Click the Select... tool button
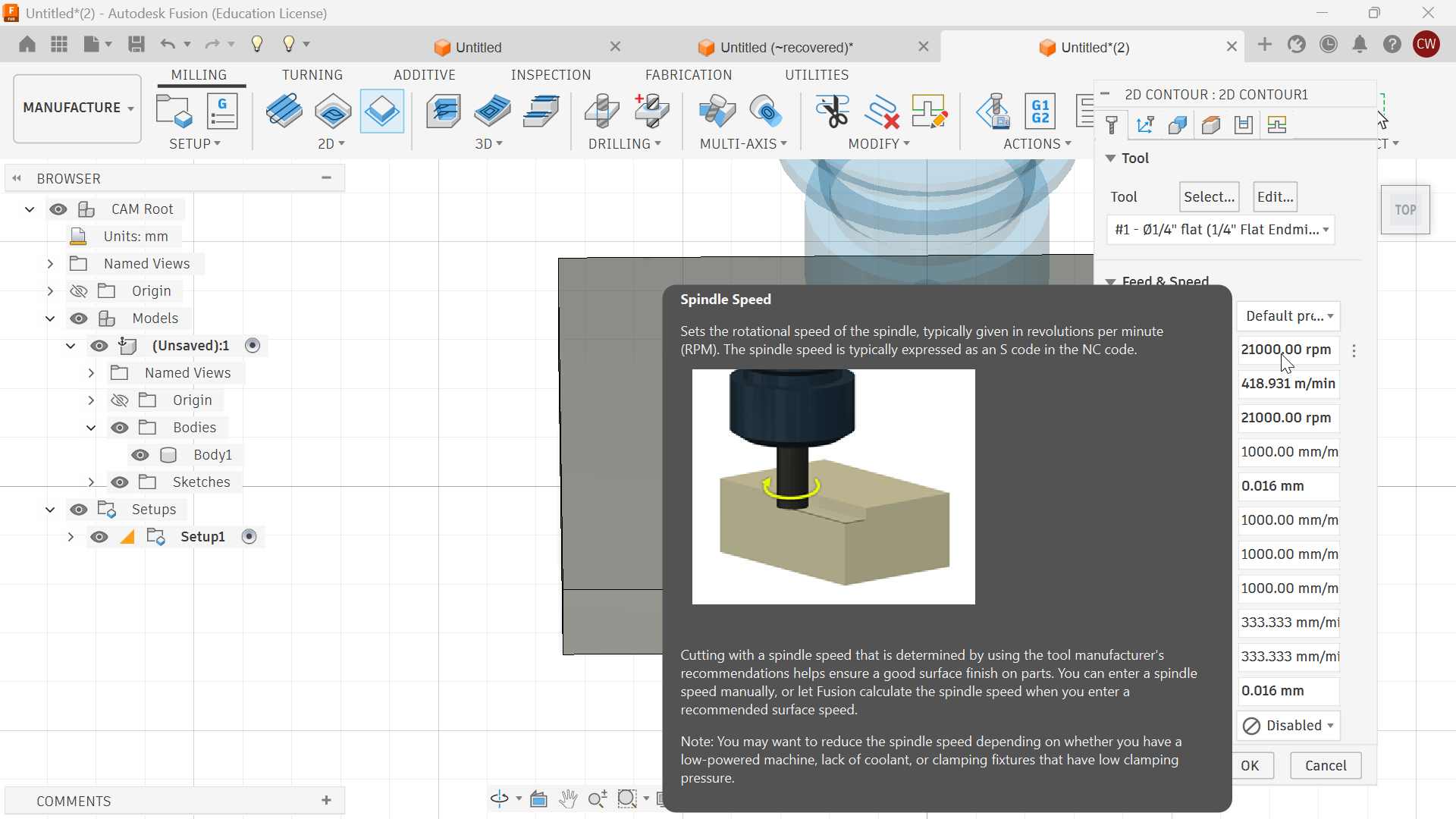 pyautogui.click(x=1210, y=197)
